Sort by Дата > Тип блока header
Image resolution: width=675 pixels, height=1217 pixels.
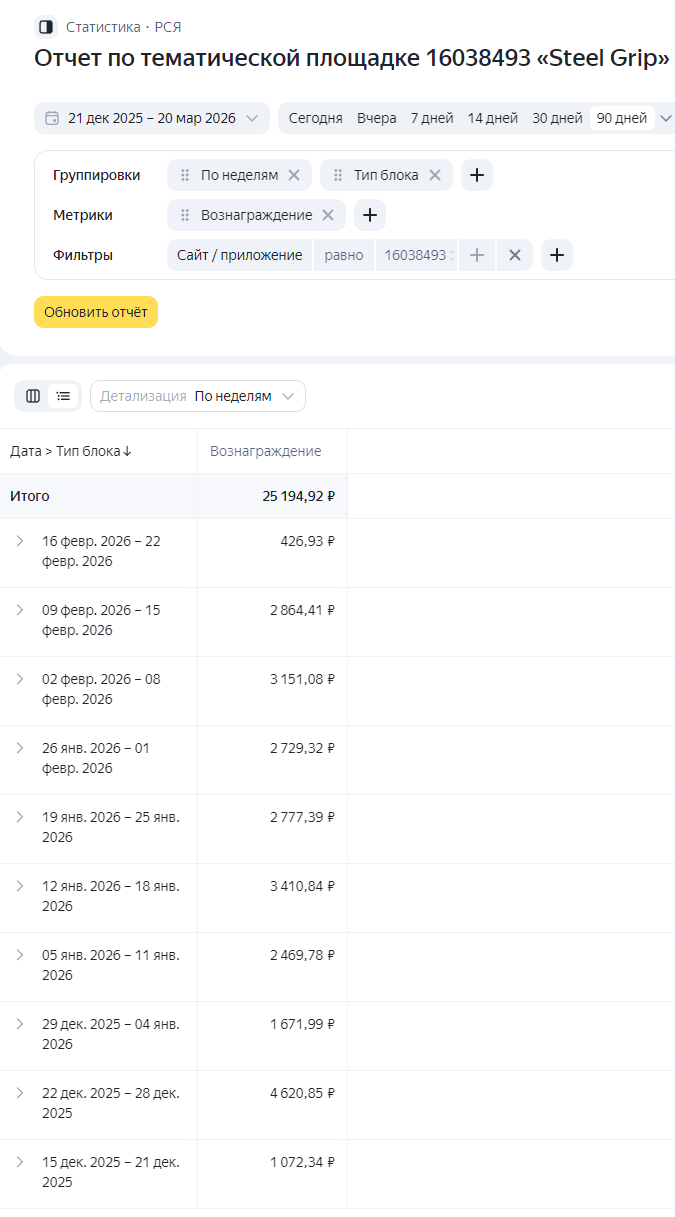pyautogui.click(x=71, y=451)
